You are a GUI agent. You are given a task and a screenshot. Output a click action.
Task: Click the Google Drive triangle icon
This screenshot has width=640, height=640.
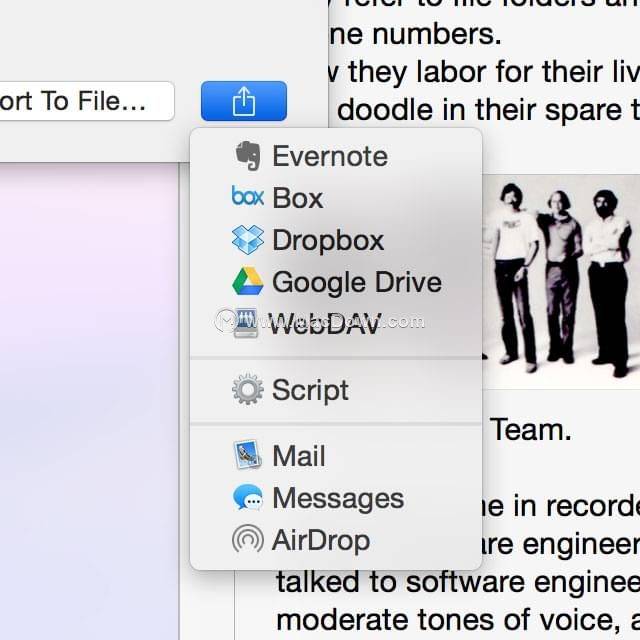tap(247, 282)
